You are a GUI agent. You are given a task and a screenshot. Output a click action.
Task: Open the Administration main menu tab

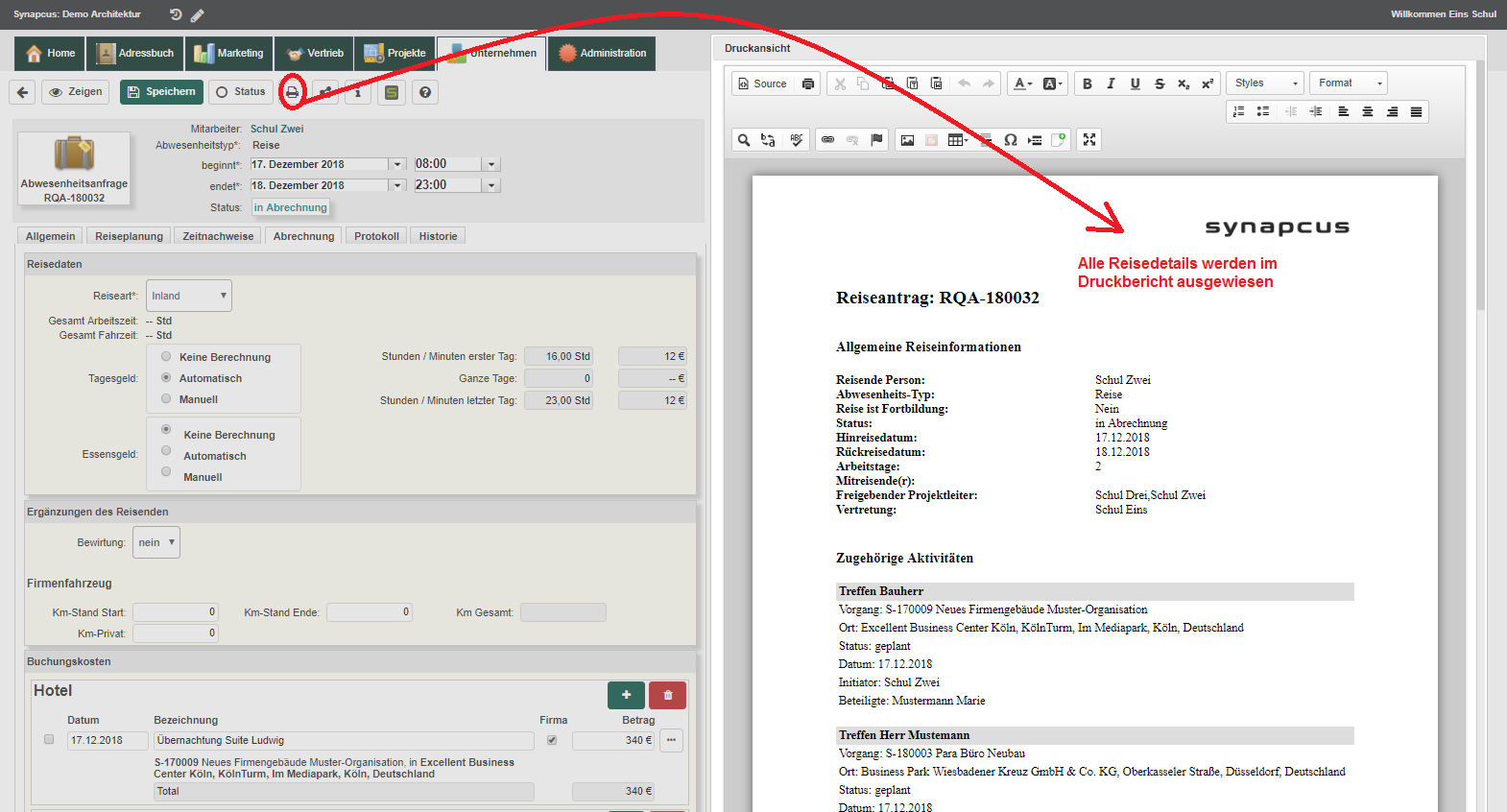(x=602, y=54)
